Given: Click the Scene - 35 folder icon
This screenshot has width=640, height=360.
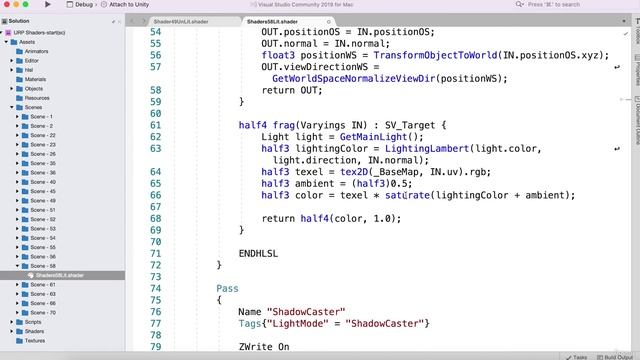Looking at the screenshot, I should tap(25, 163).
